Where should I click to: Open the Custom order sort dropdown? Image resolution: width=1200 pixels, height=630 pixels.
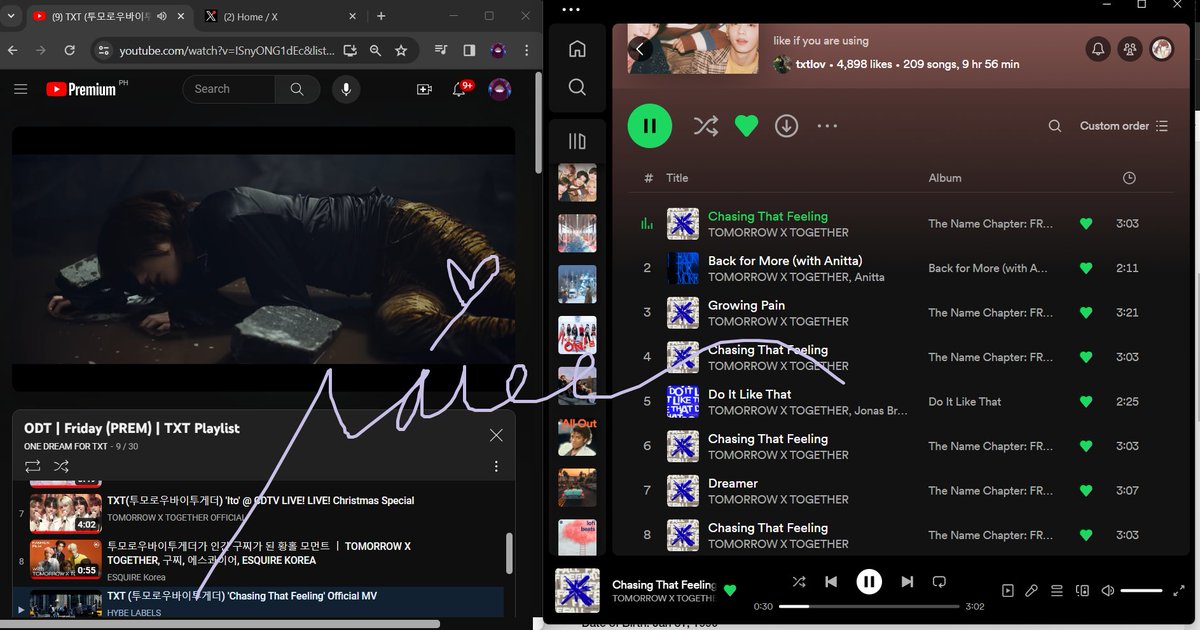click(1123, 126)
